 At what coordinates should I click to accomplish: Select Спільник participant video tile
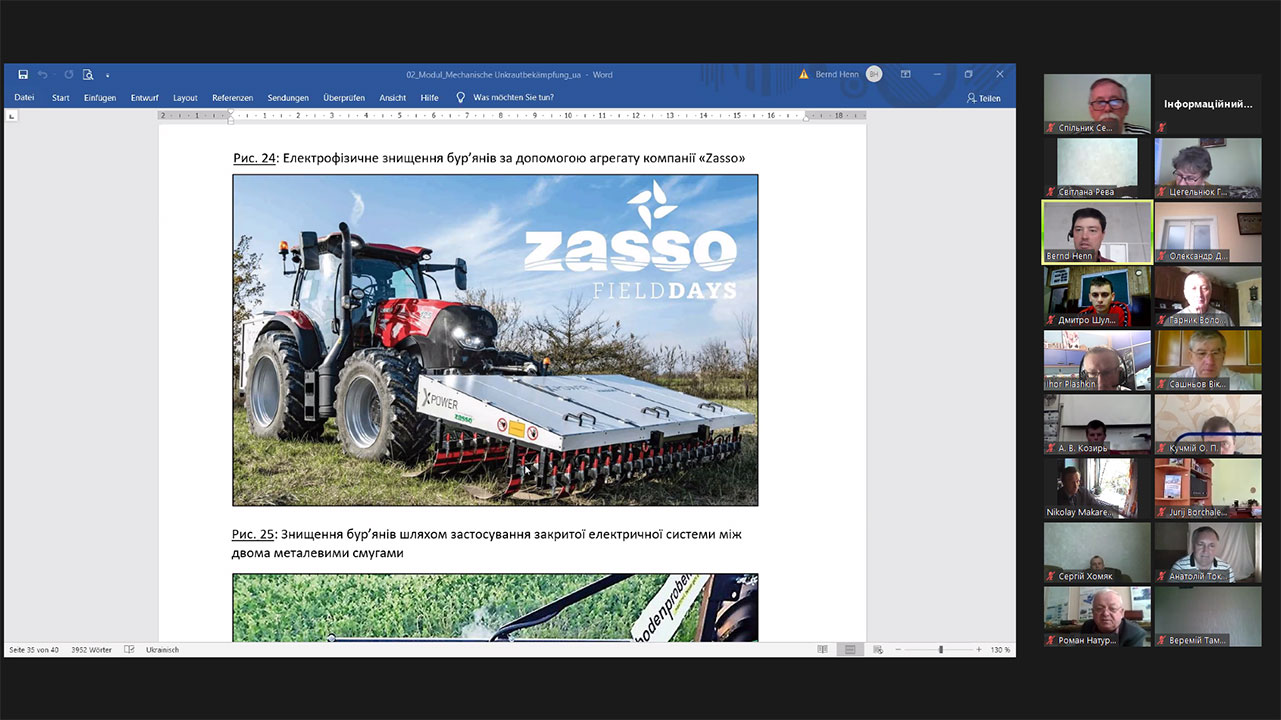1097,104
